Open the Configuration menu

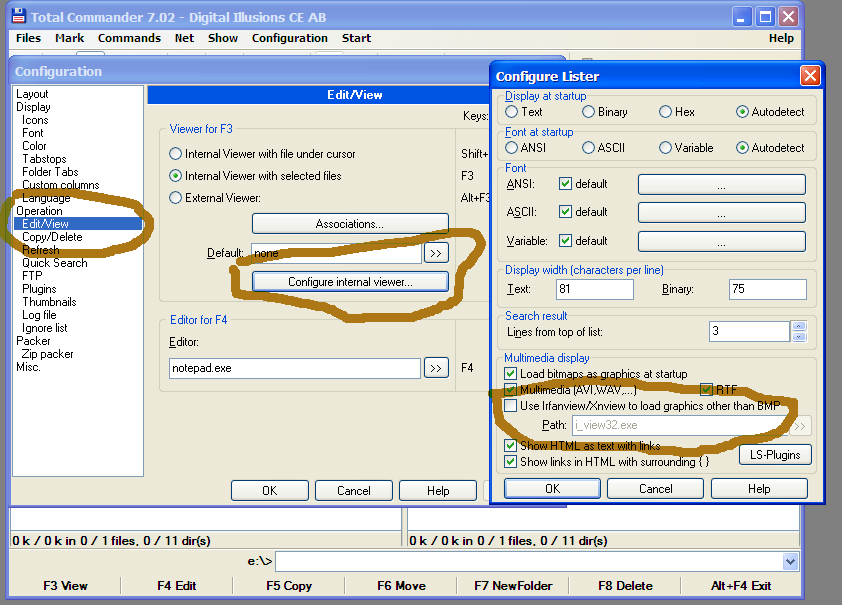pyautogui.click(x=289, y=38)
